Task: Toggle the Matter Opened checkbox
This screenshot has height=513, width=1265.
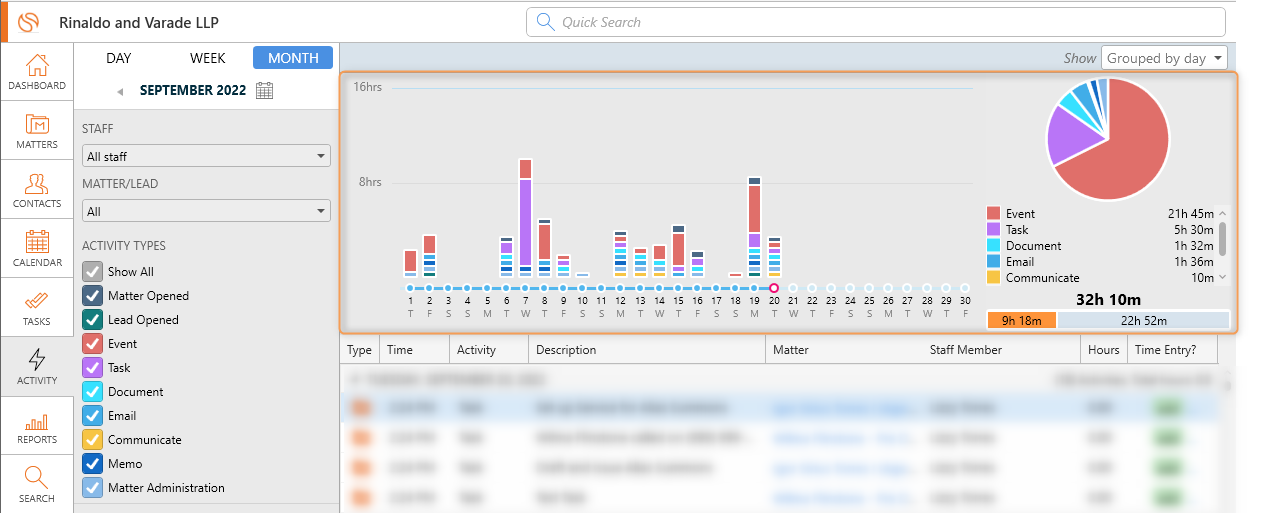Action: coord(92,296)
